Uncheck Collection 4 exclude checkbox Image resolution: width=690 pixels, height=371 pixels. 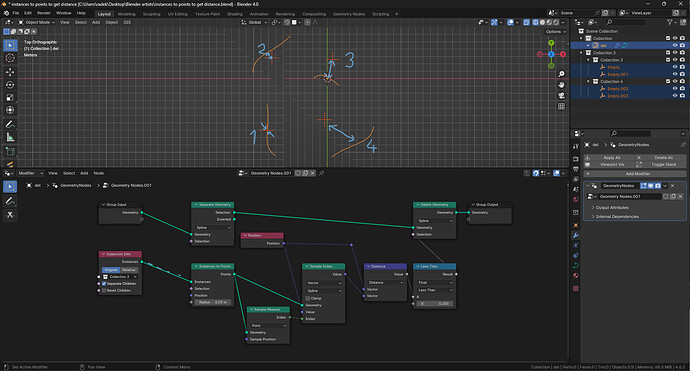[668, 81]
